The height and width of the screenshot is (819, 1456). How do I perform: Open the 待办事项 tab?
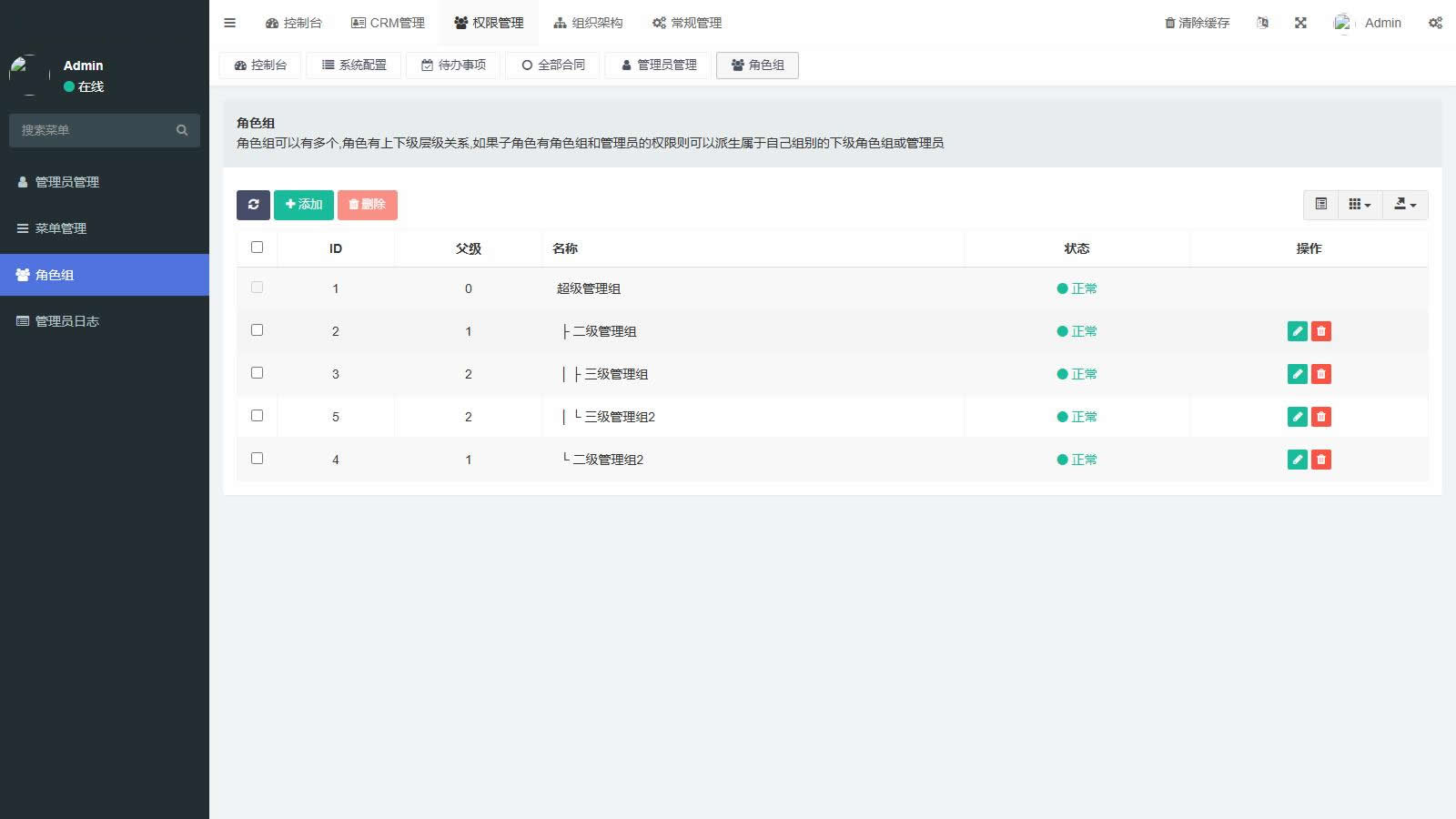point(453,66)
